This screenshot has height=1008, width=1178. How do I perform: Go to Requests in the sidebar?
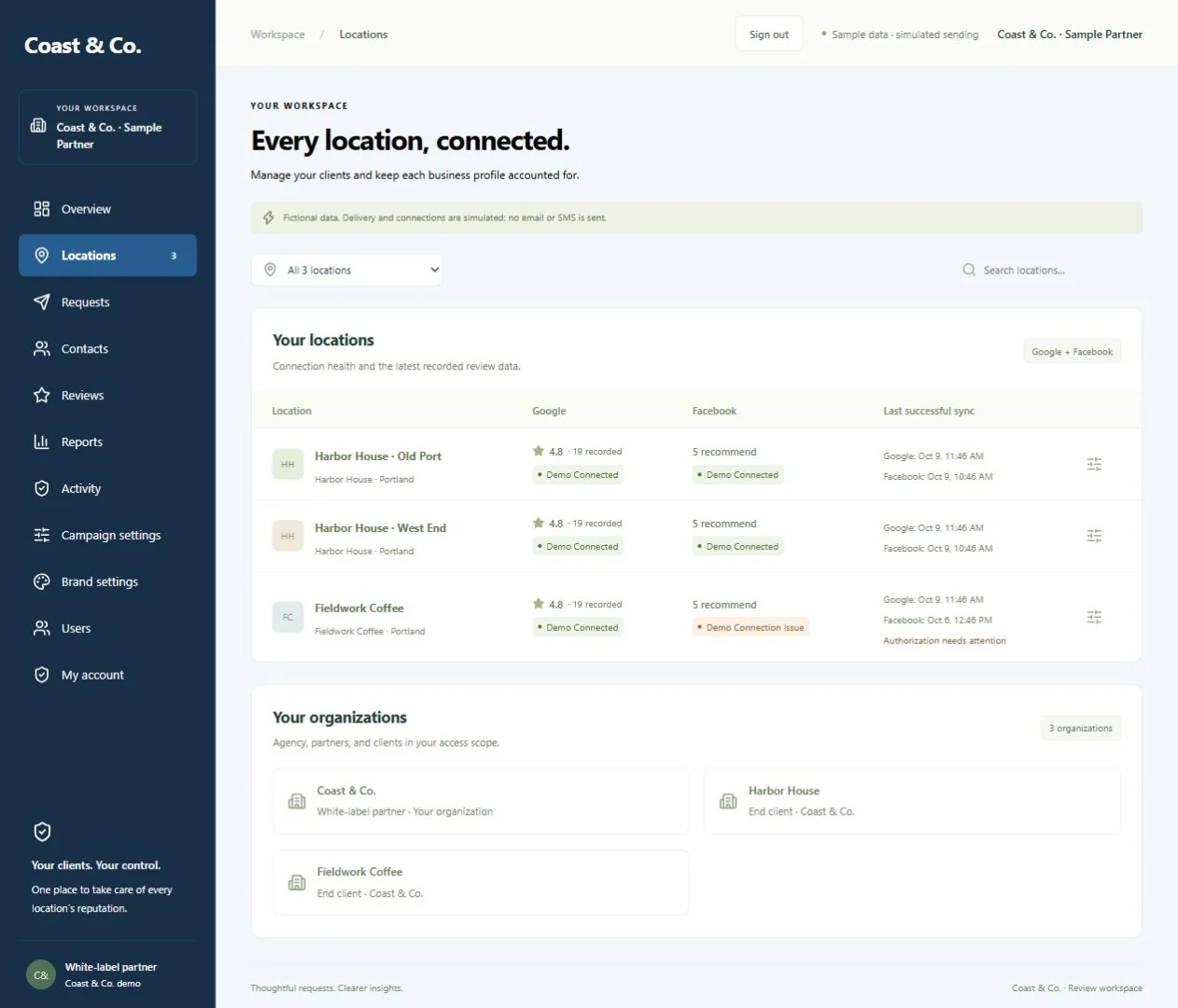[107, 302]
